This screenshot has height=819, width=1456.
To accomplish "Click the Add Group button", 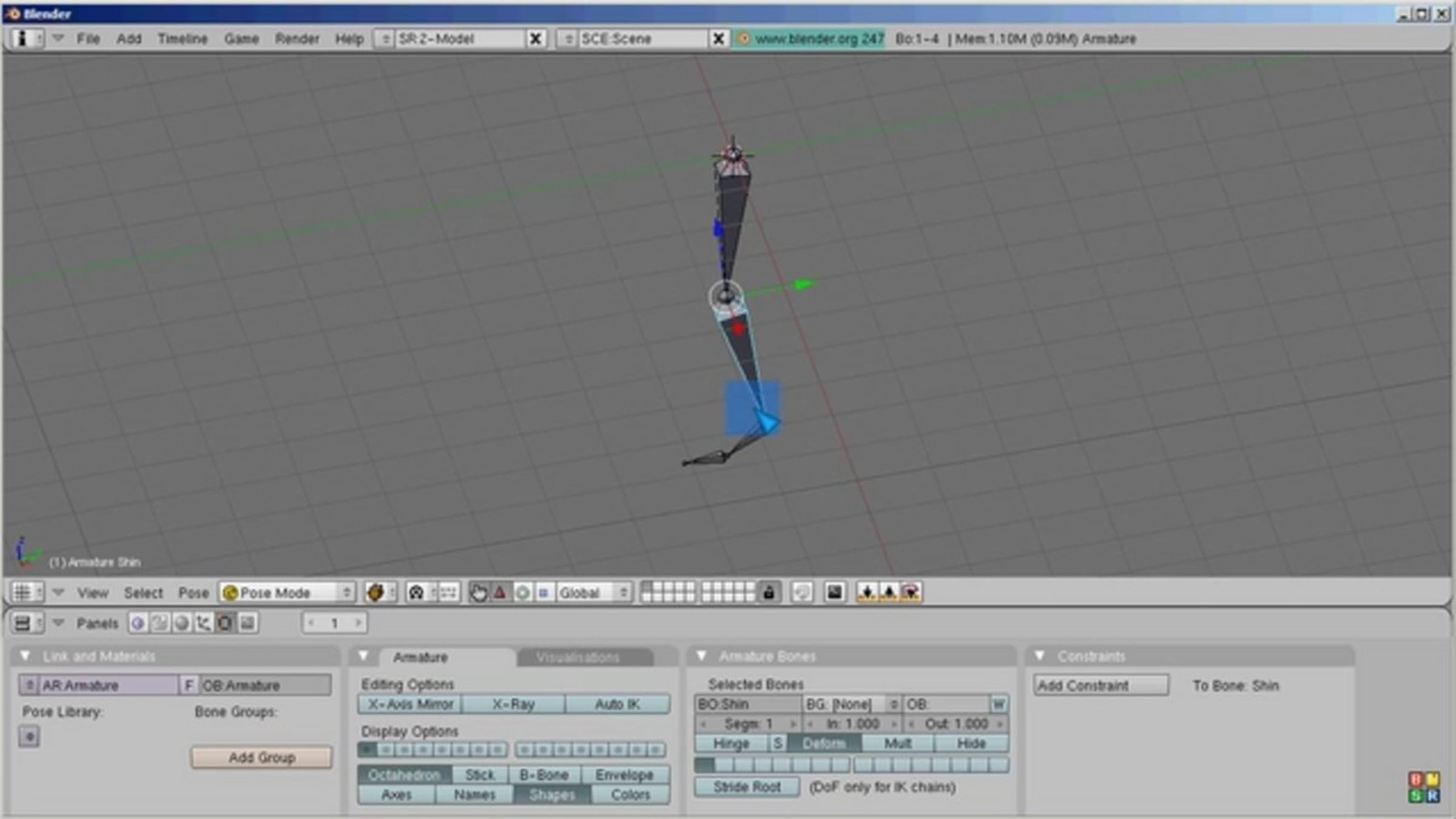I will point(262,757).
